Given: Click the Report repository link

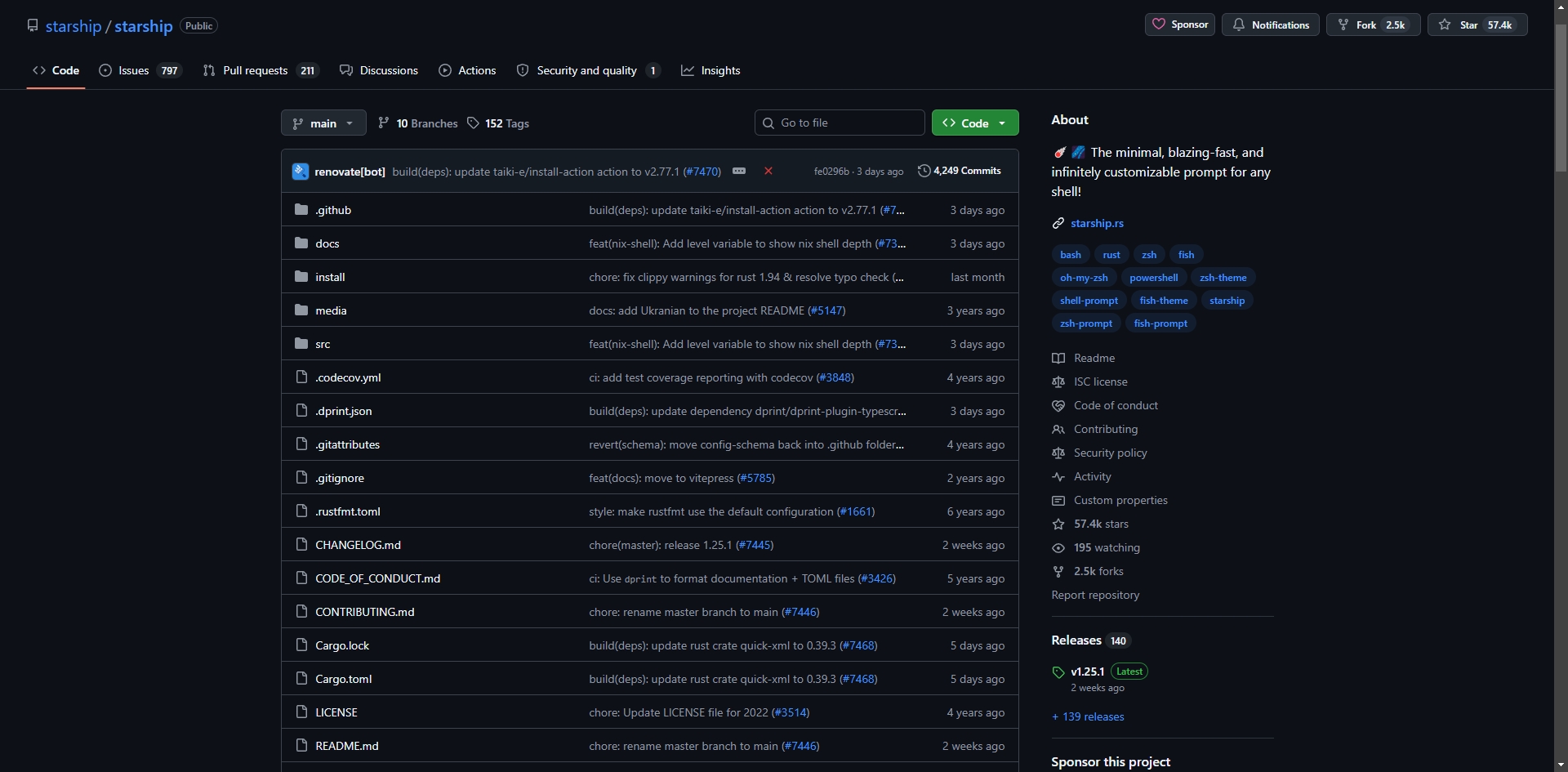Looking at the screenshot, I should click(1095, 595).
